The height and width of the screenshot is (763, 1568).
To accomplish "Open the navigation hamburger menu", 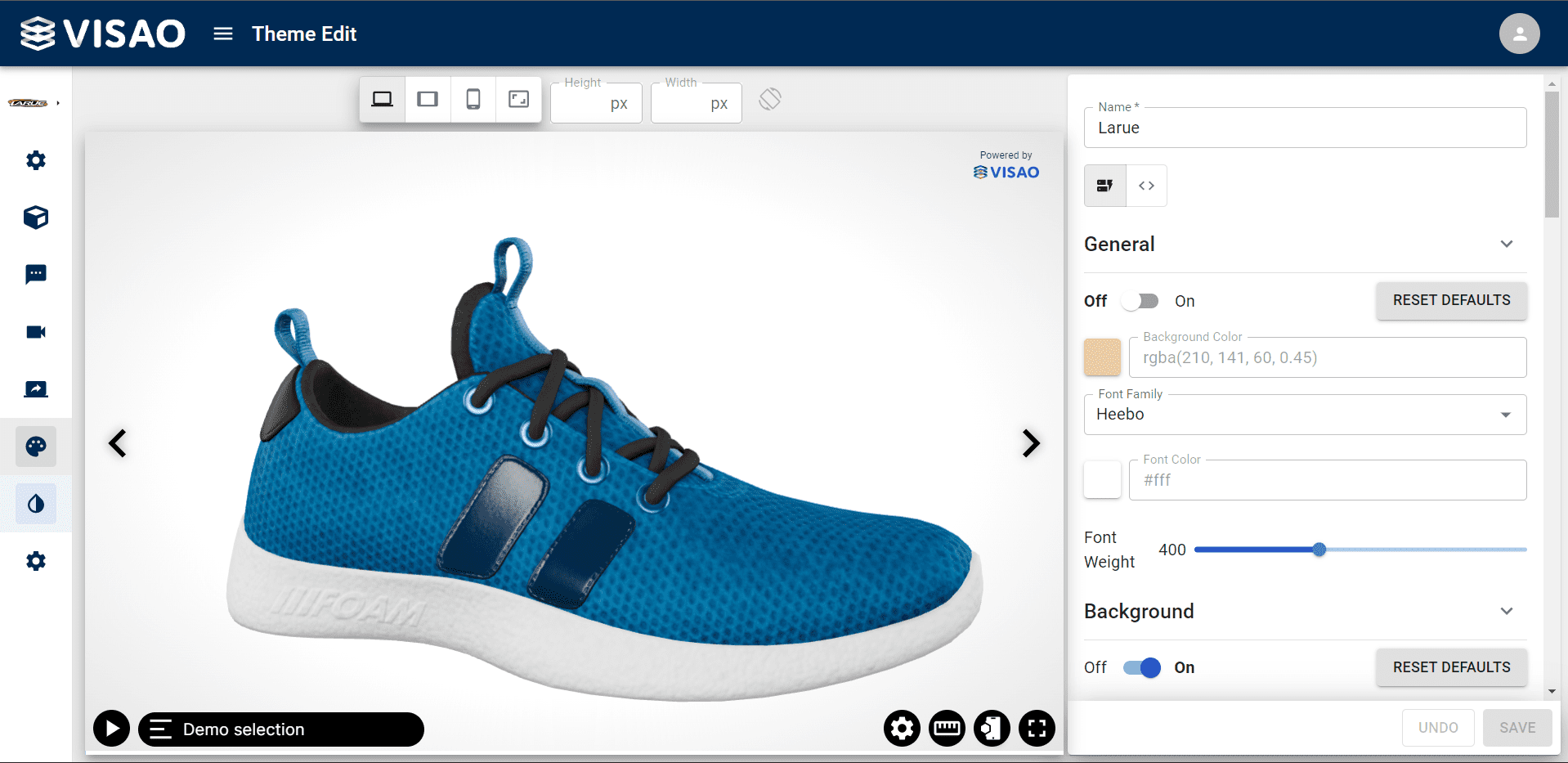I will [222, 34].
